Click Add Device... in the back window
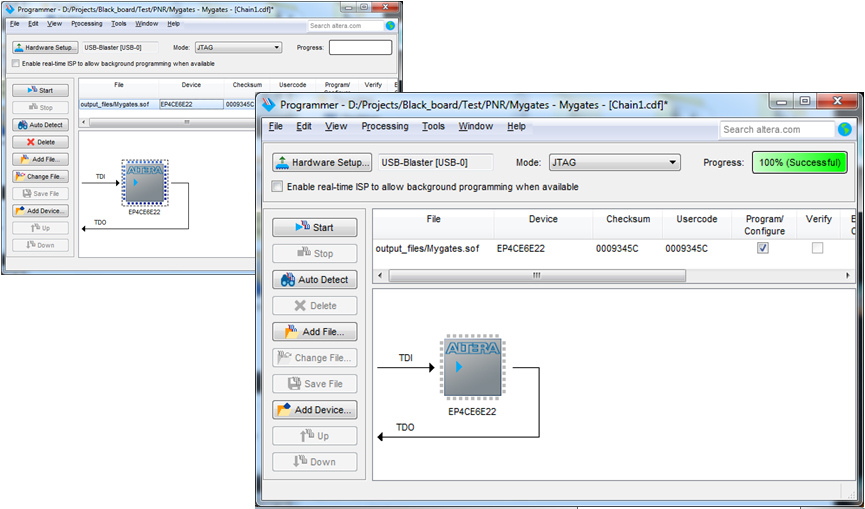The height and width of the screenshot is (509, 865). pyautogui.click(x=40, y=211)
